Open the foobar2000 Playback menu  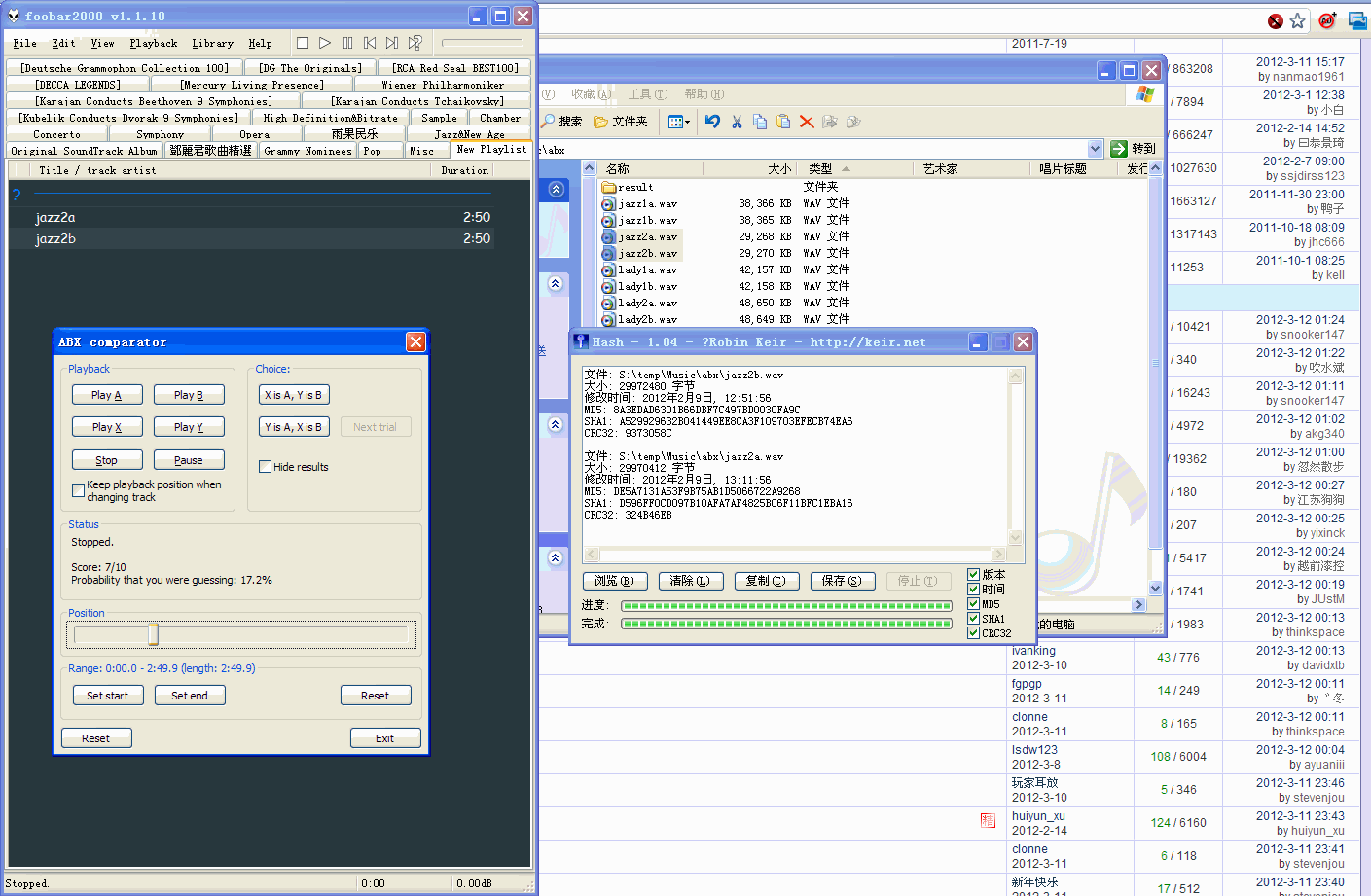153,43
